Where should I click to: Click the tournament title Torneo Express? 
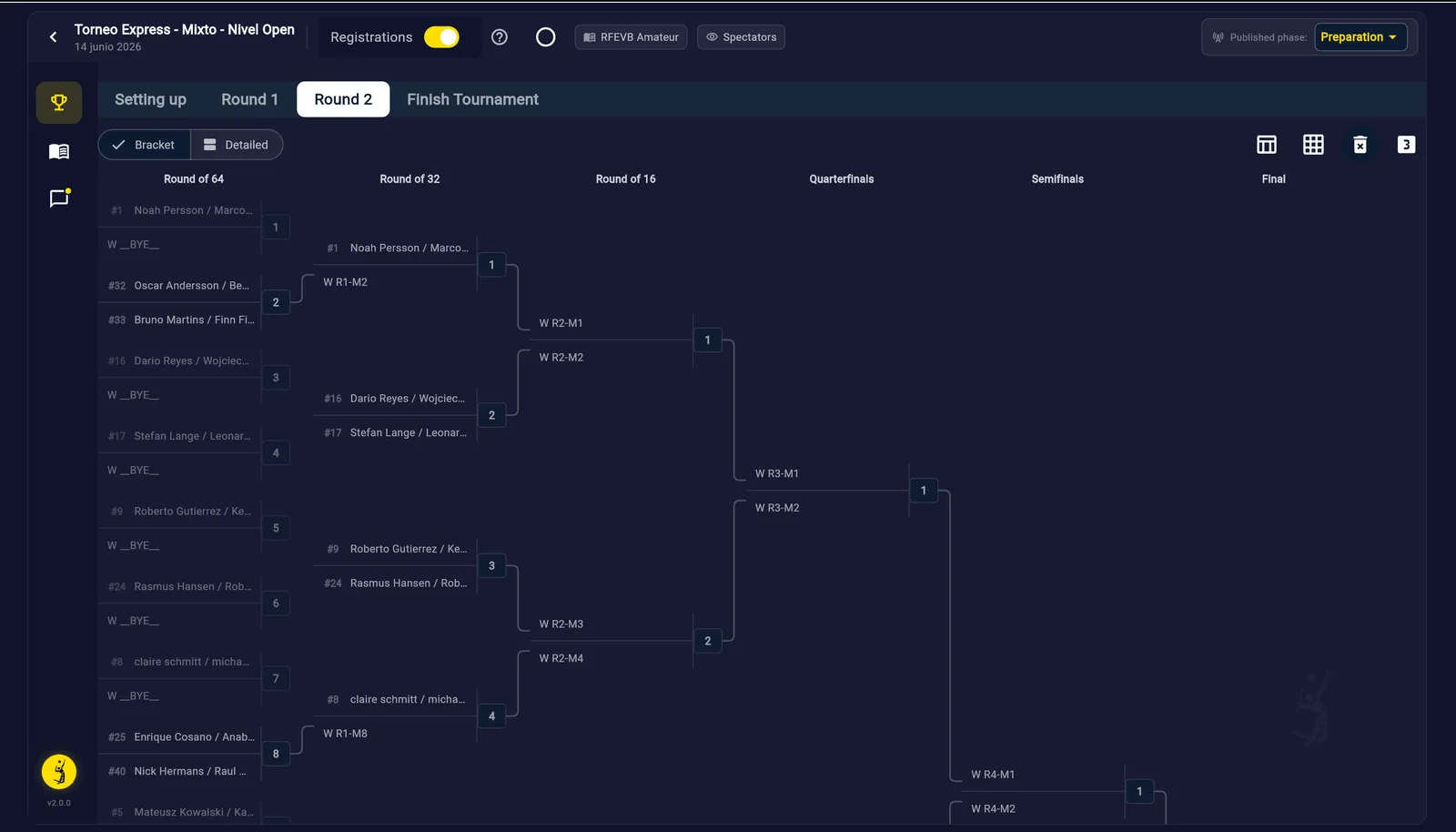coord(184,30)
